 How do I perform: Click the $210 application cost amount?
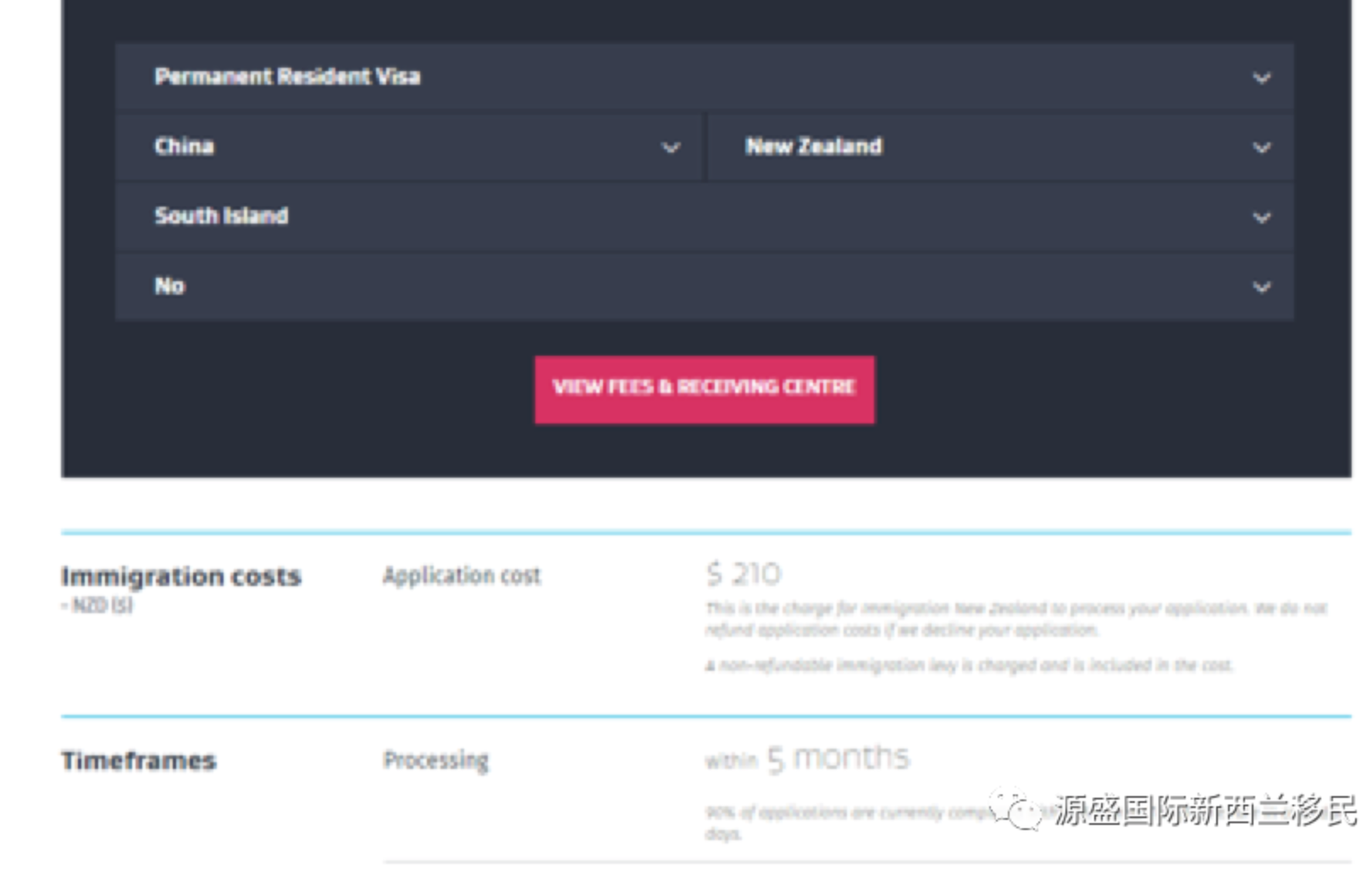(744, 574)
